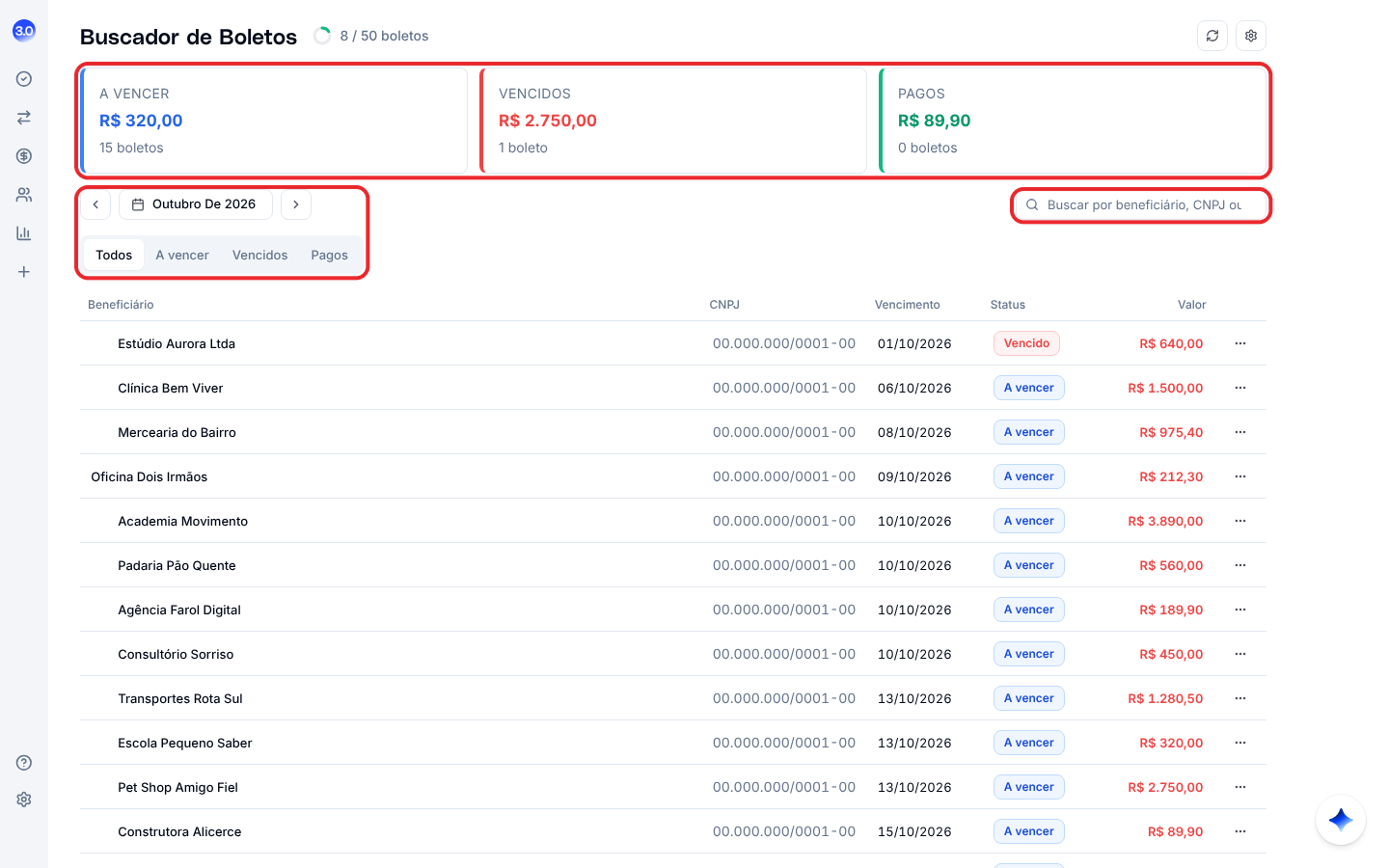The width and height of the screenshot is (1389, 868).
Task: Sort by the Beneficiário column header
Action: [121, 305]
